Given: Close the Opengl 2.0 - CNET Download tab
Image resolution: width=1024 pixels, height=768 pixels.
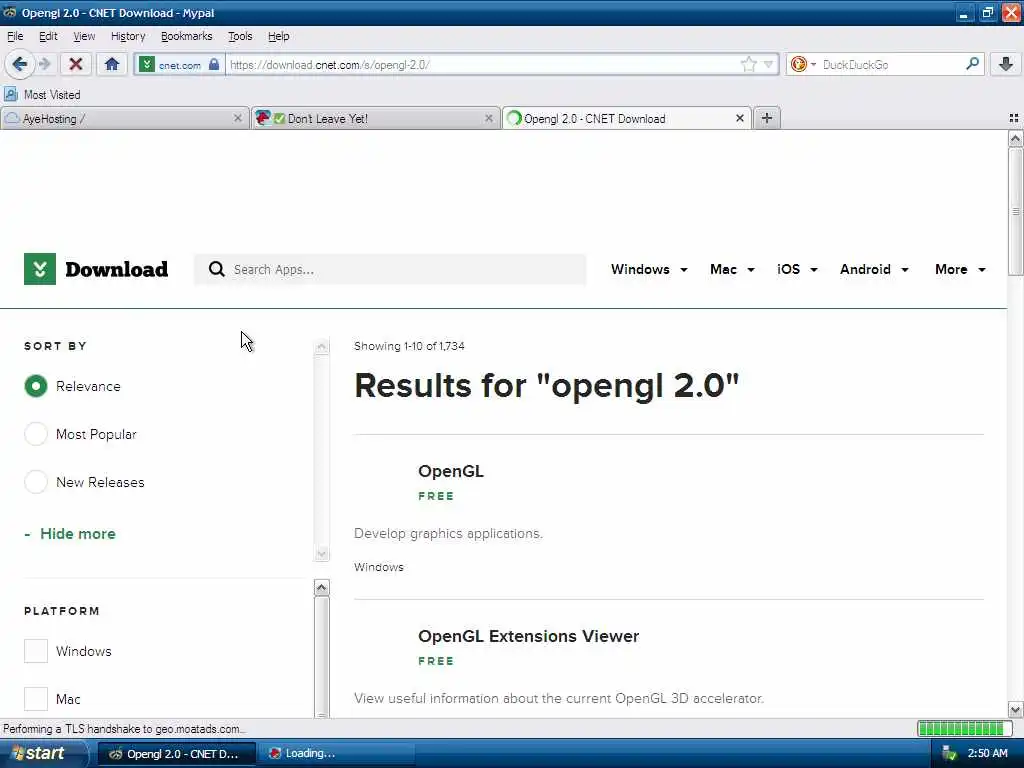Looking at the screenshot, I should click(x=739, y=118).
